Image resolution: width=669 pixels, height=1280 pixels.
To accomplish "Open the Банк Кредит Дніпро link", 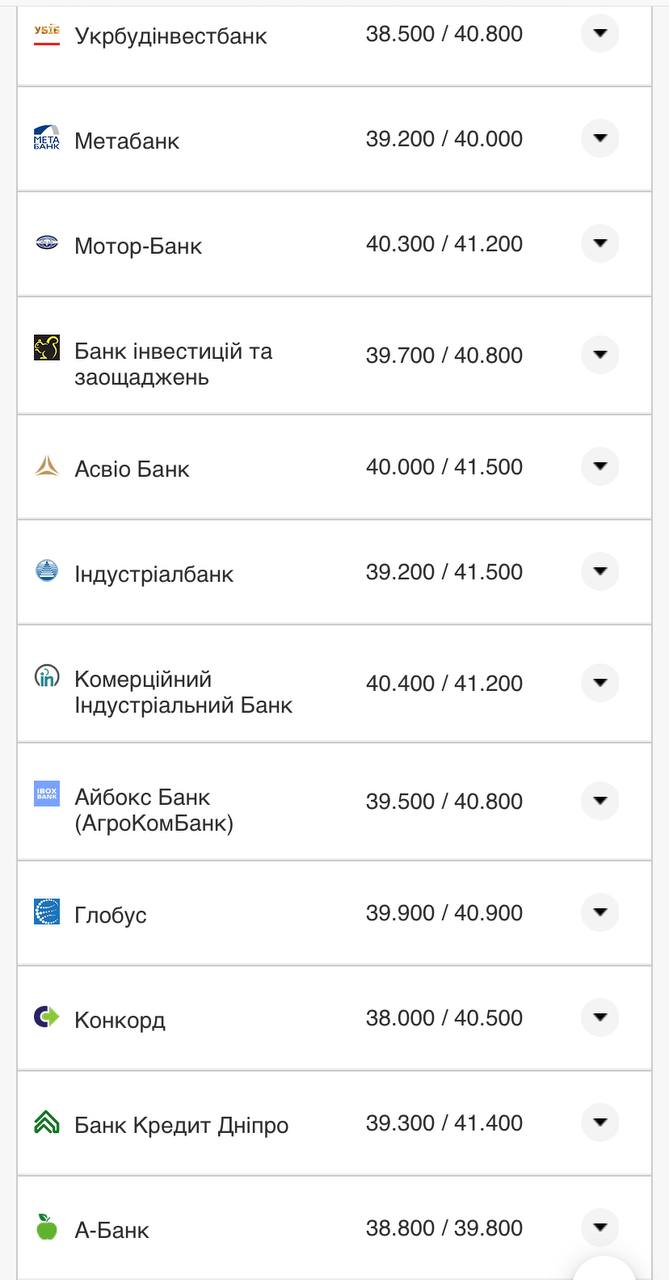I will tap(181, 1125).
